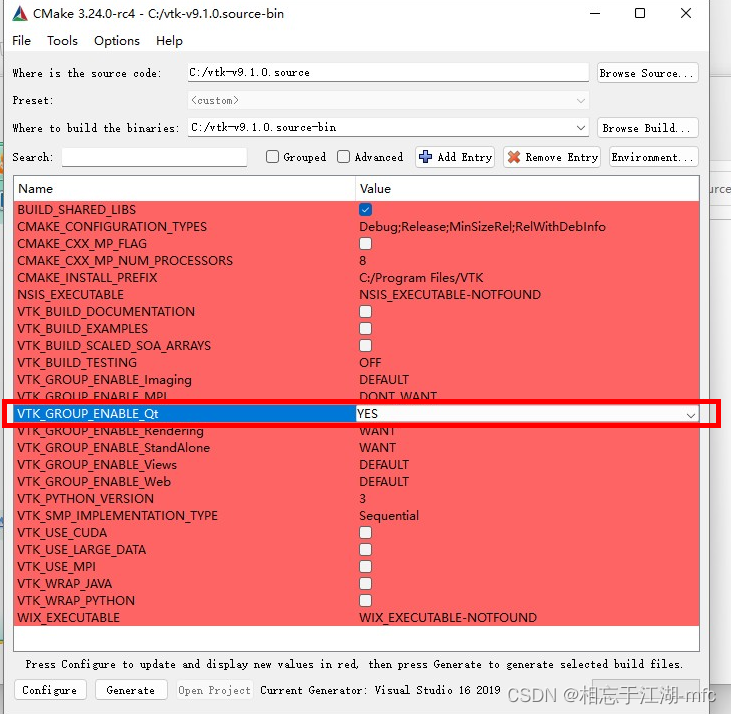Click the Configure button
The width and height of the screenshot is (731, 714).
[50, 690]
